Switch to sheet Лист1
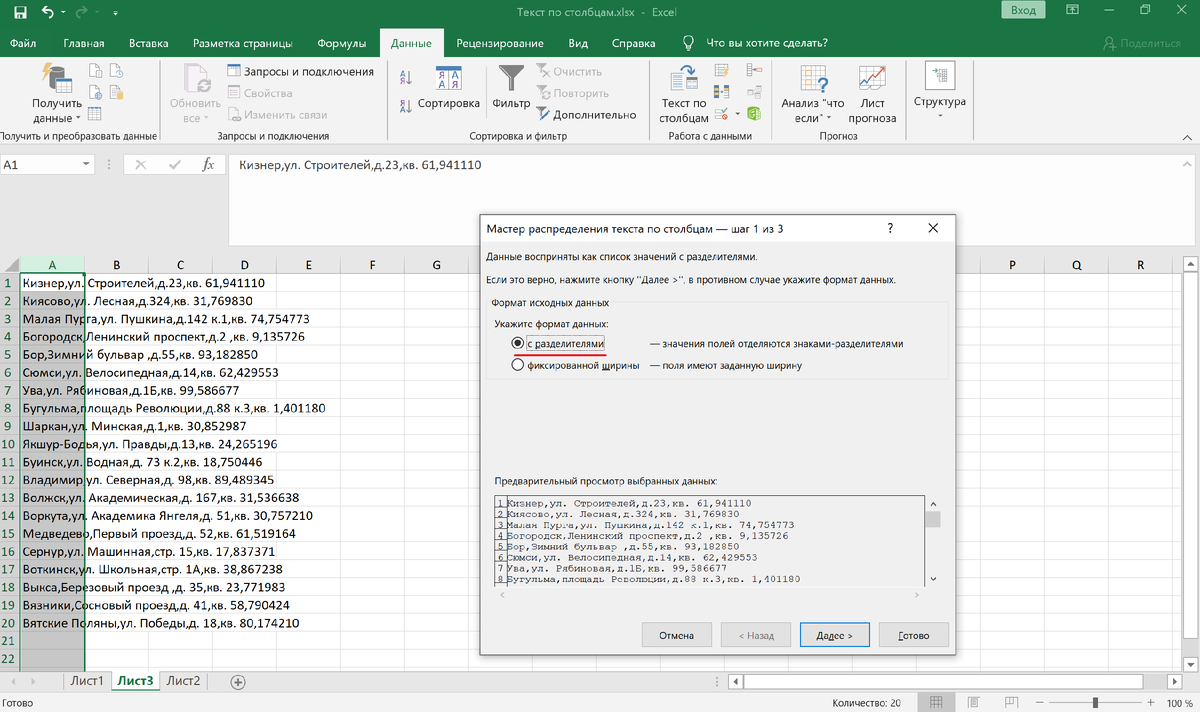The width and height of the screenshot is (1200, 712). point(86,681)
